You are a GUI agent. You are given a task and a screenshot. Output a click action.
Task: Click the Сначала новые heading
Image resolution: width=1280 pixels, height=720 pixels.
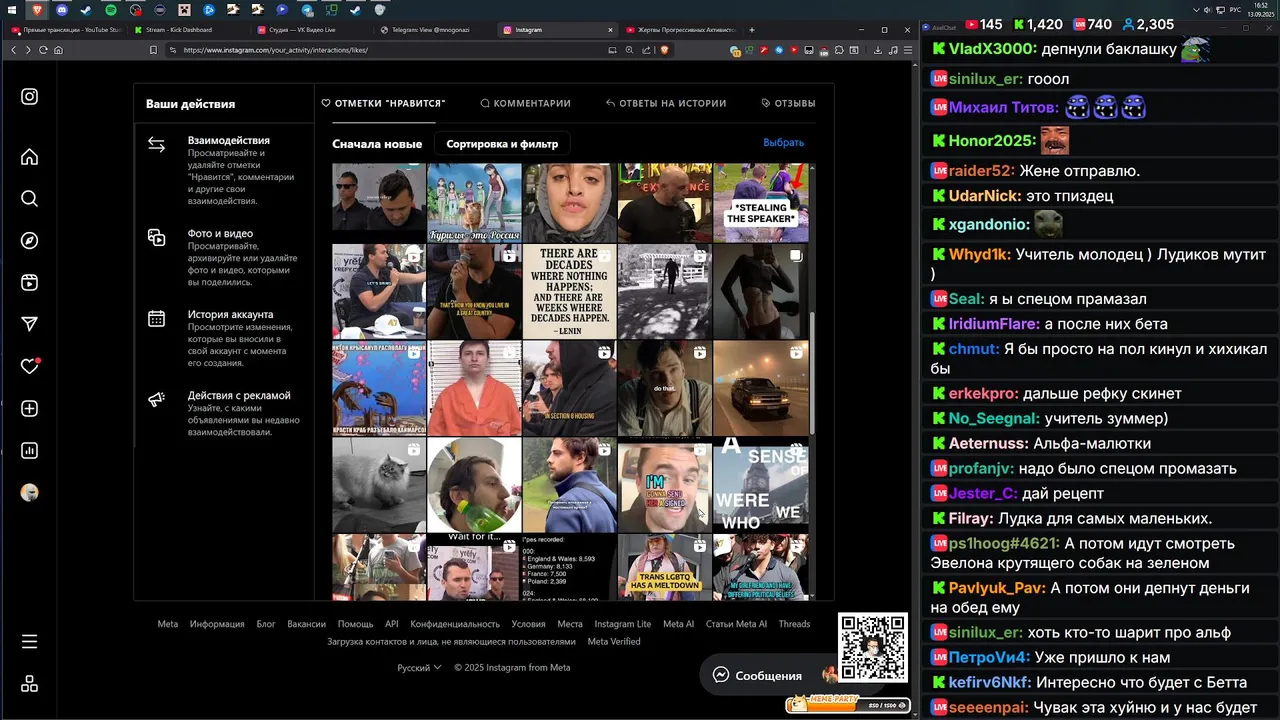click(x=377, y=144)
